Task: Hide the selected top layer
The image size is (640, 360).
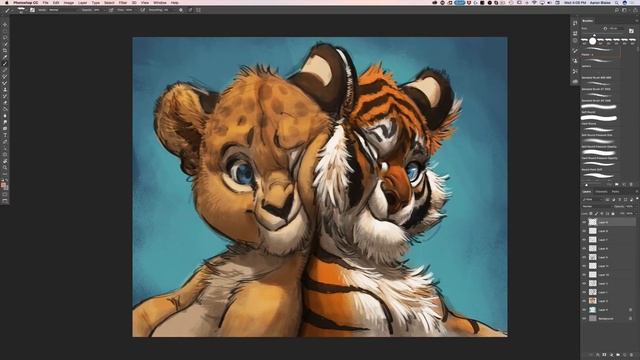Action: [x=584, y=222]
